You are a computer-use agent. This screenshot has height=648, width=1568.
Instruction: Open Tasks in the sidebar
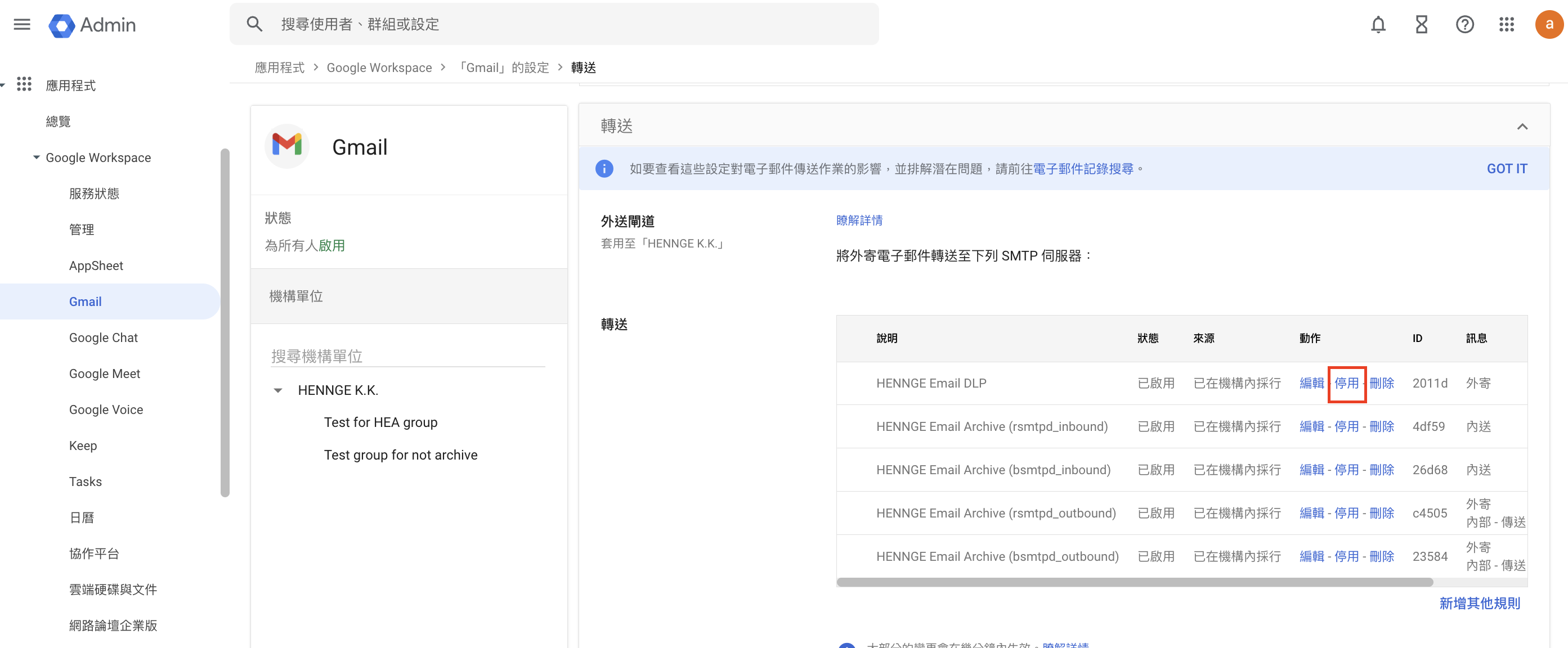click(x=85, y=481)
